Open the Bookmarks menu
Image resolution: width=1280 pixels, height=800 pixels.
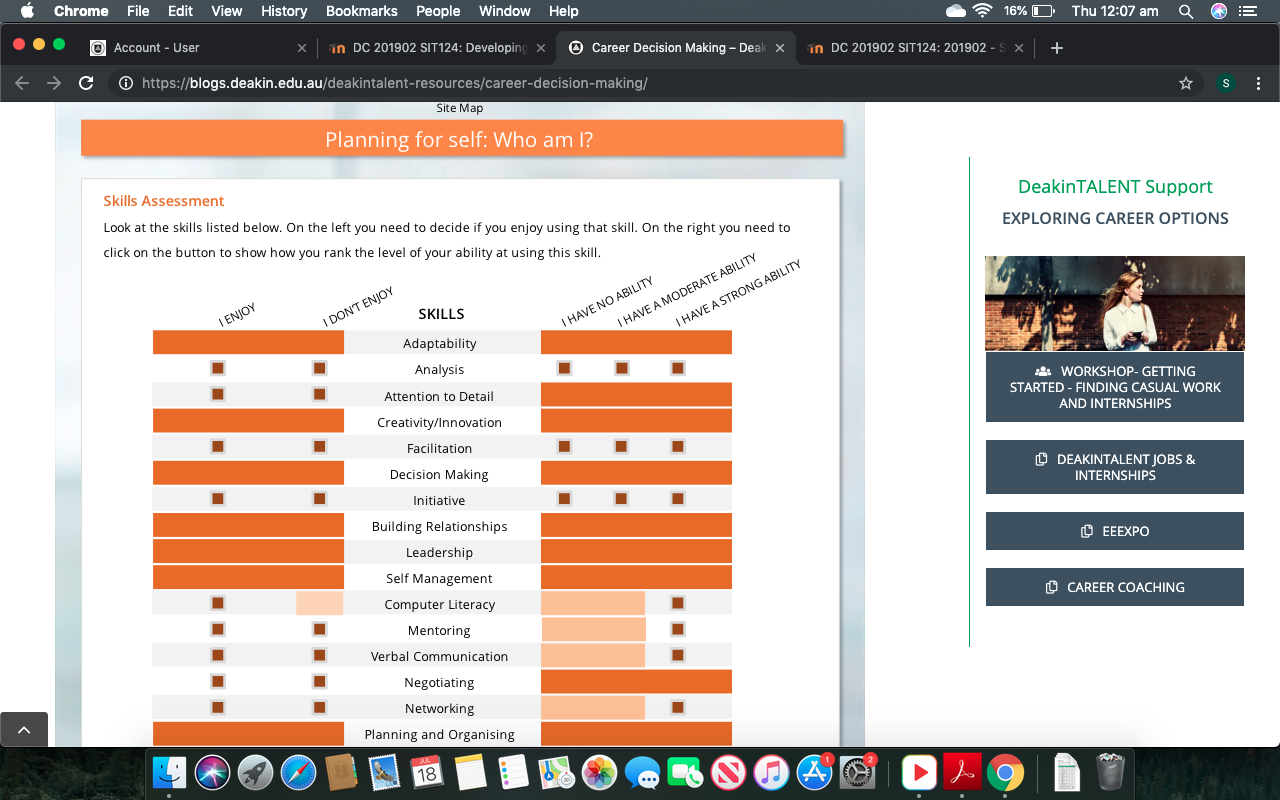[361, 11]
